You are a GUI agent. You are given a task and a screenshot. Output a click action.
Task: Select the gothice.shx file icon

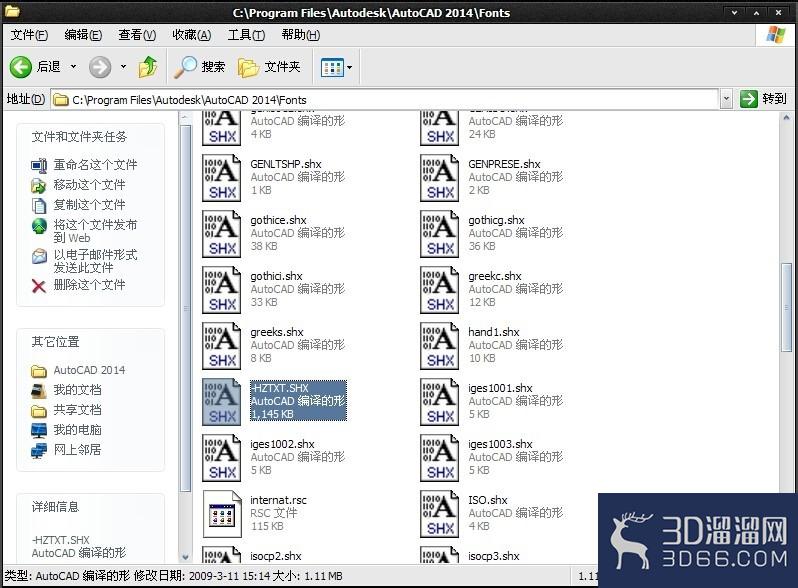(x=221, y=234)
